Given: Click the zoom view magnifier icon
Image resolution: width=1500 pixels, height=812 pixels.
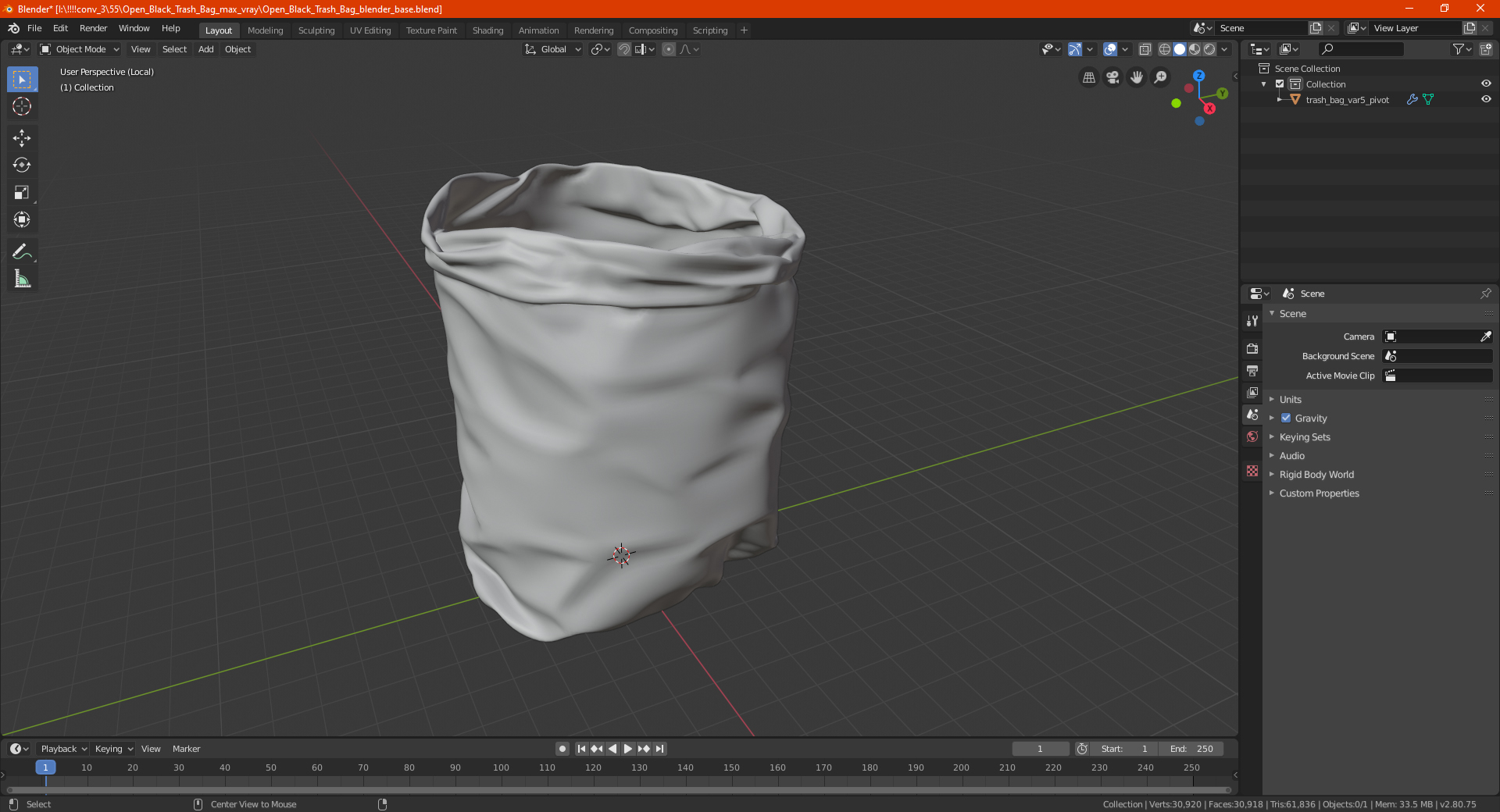Looking at the screenshot, I should click(1161, 77).
